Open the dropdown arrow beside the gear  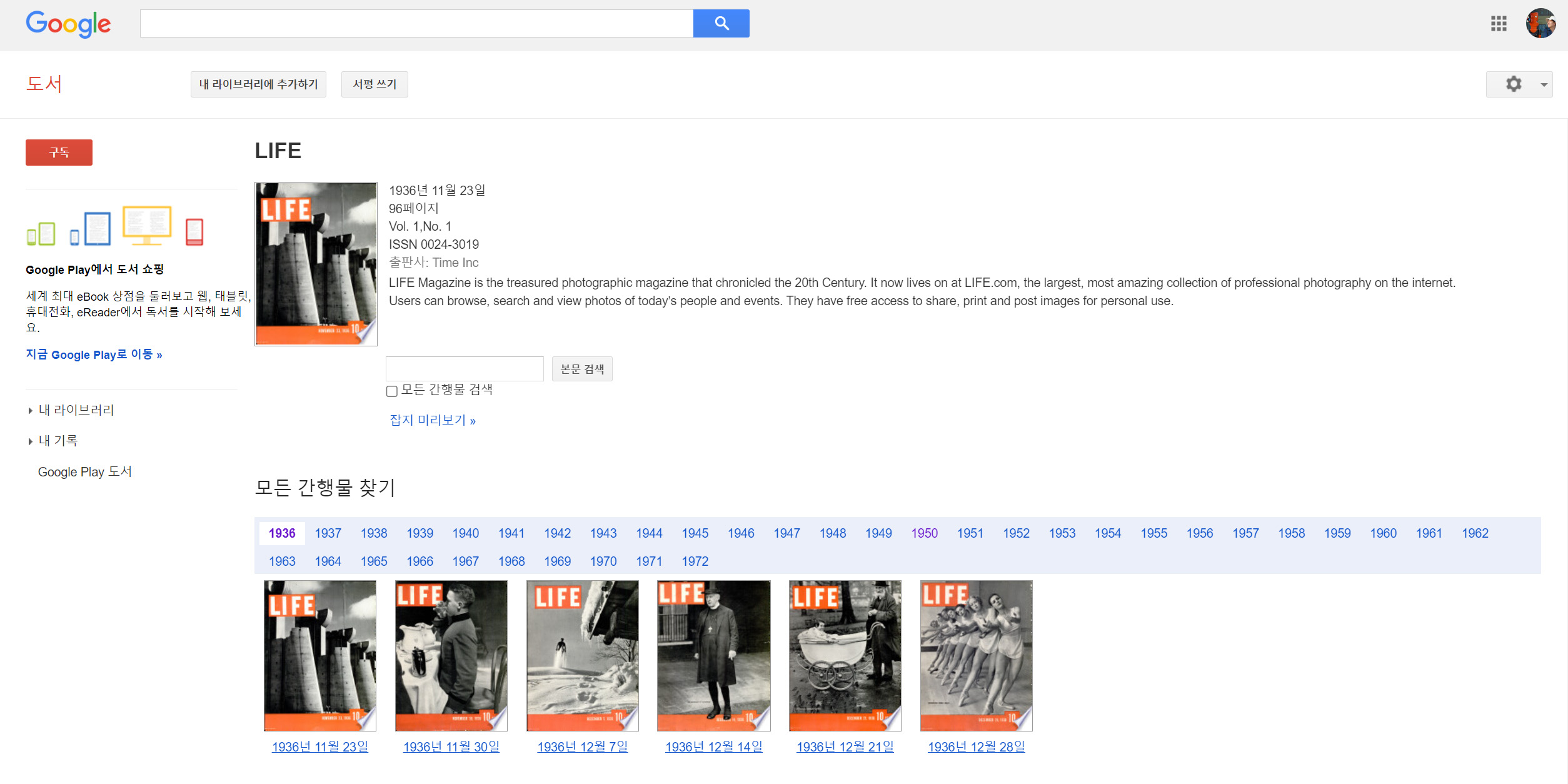click(1544, 84)
